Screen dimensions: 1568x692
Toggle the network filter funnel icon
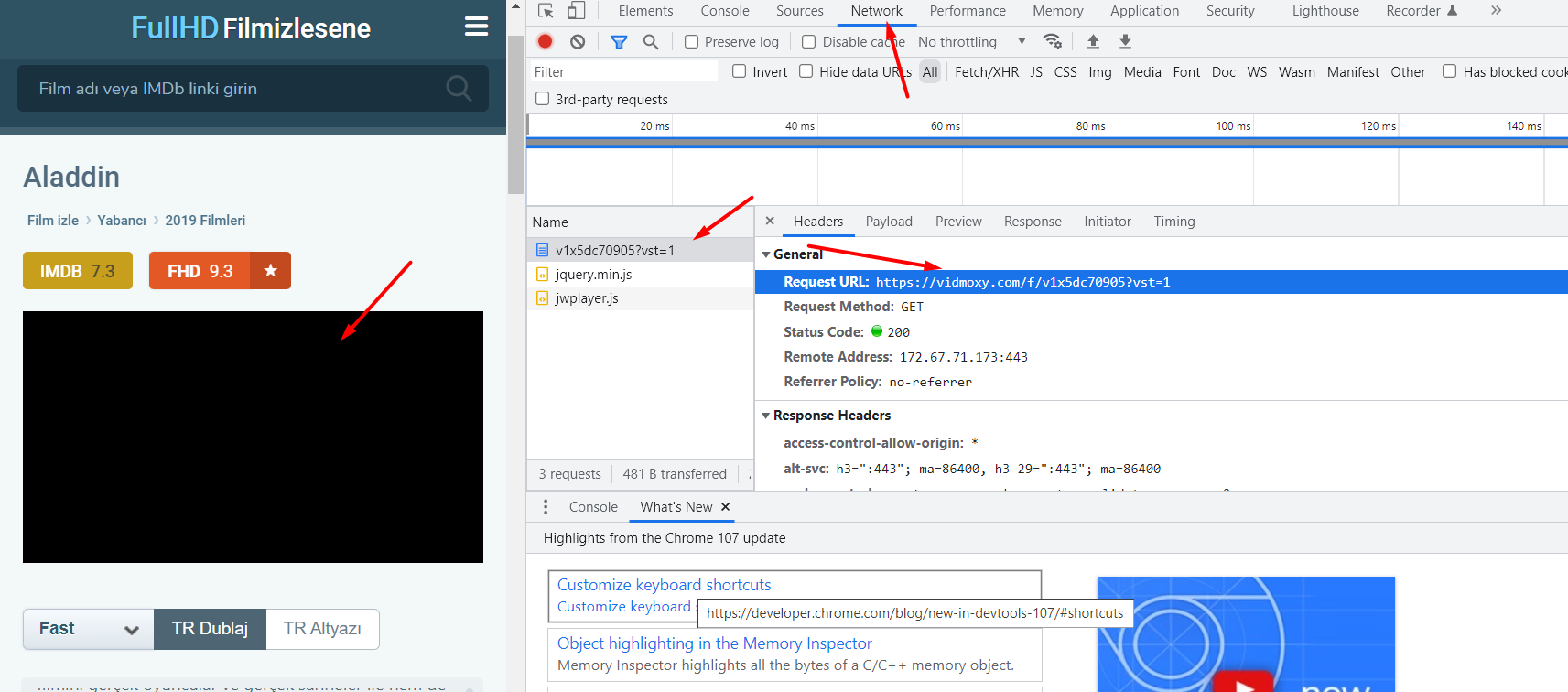(619, 41)
